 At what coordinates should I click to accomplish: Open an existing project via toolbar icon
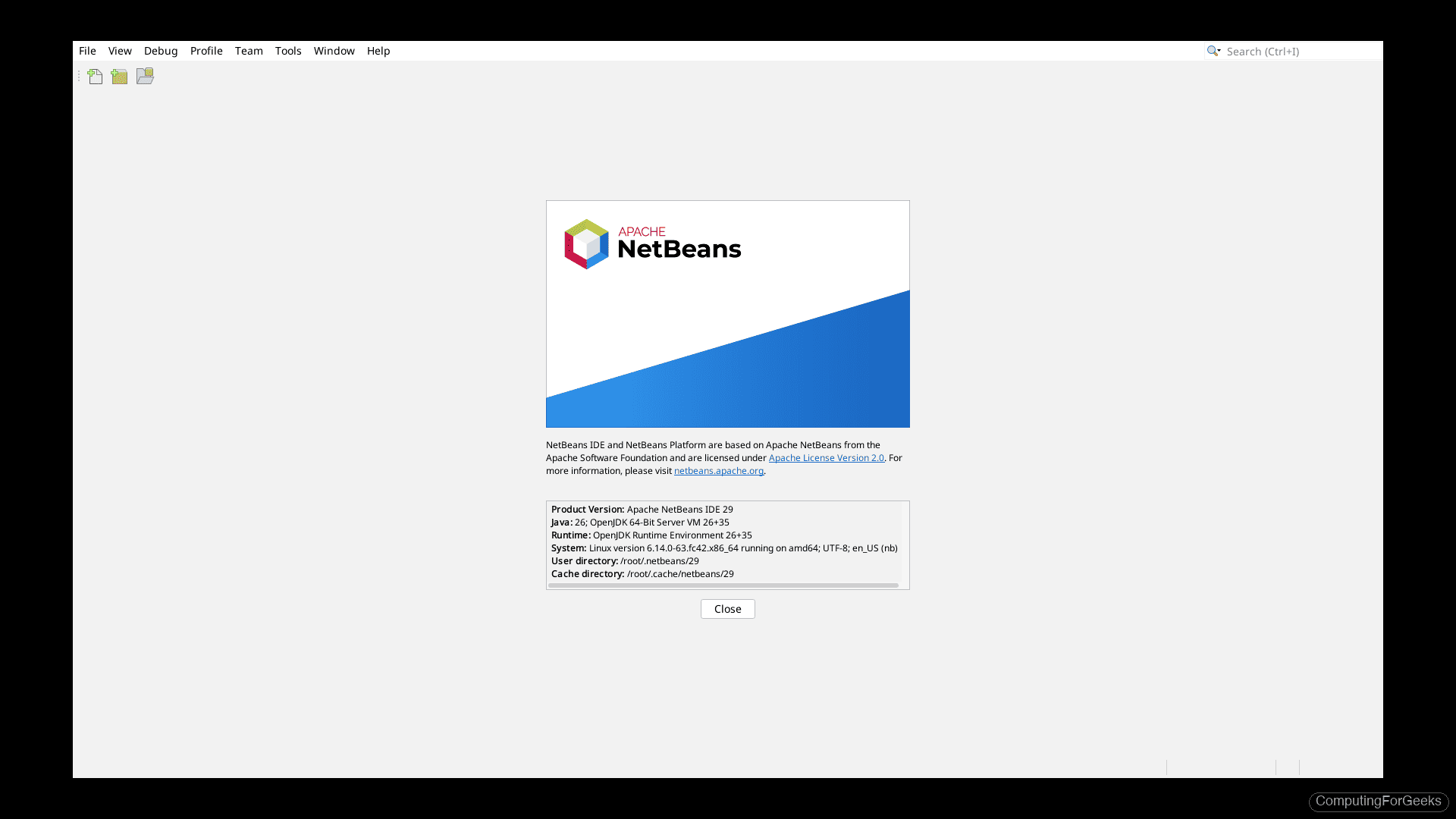(x=144, y=76)
